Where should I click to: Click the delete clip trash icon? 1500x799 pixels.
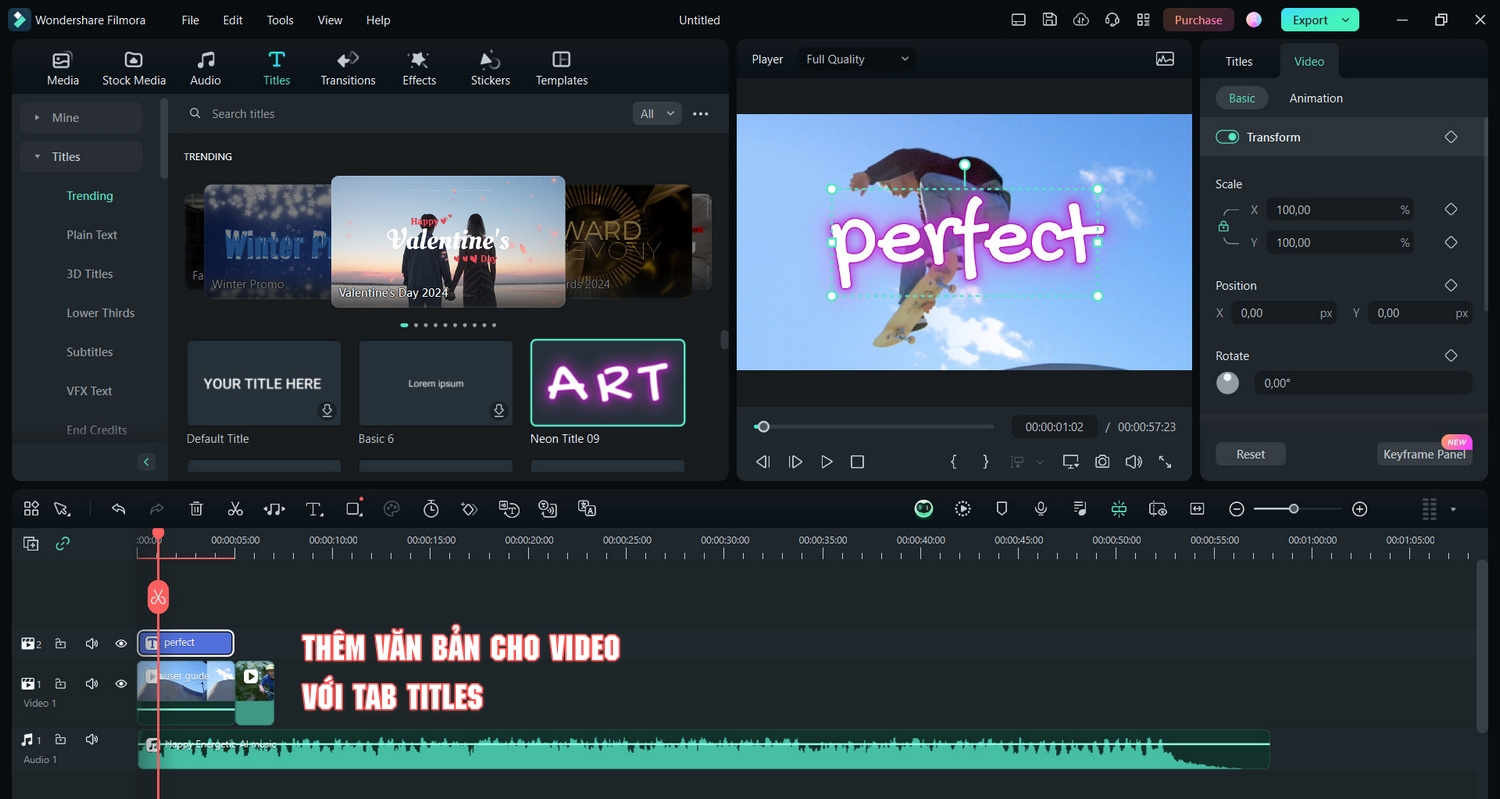[196, 508]
